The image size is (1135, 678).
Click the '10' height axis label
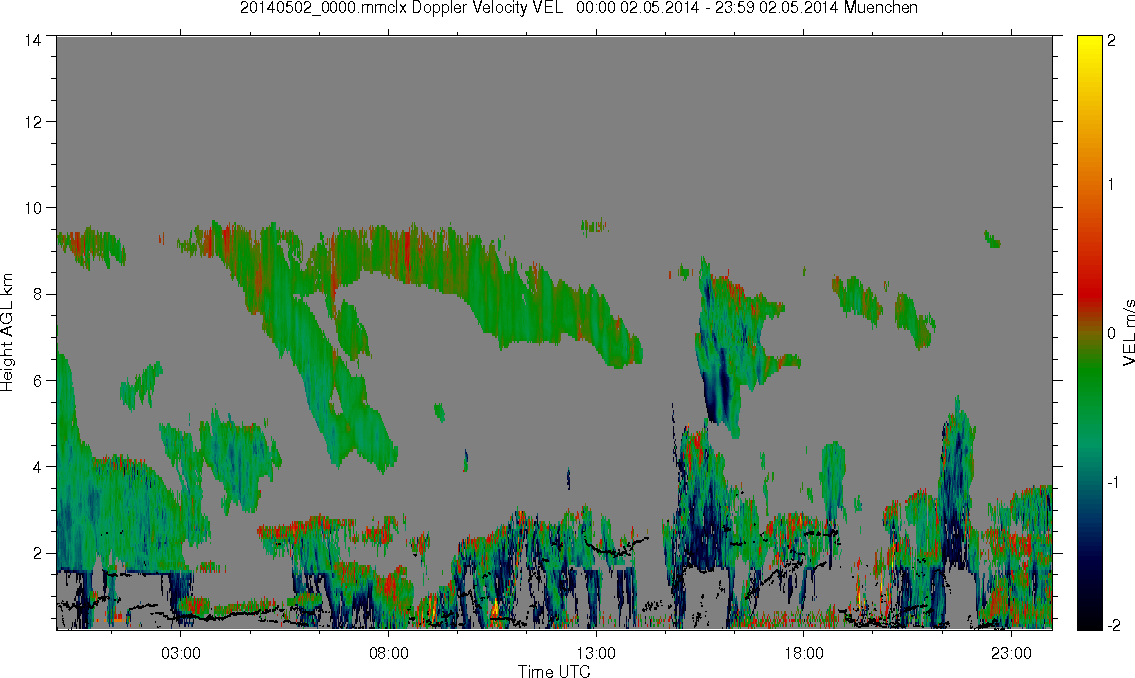(x=32, y=208)
